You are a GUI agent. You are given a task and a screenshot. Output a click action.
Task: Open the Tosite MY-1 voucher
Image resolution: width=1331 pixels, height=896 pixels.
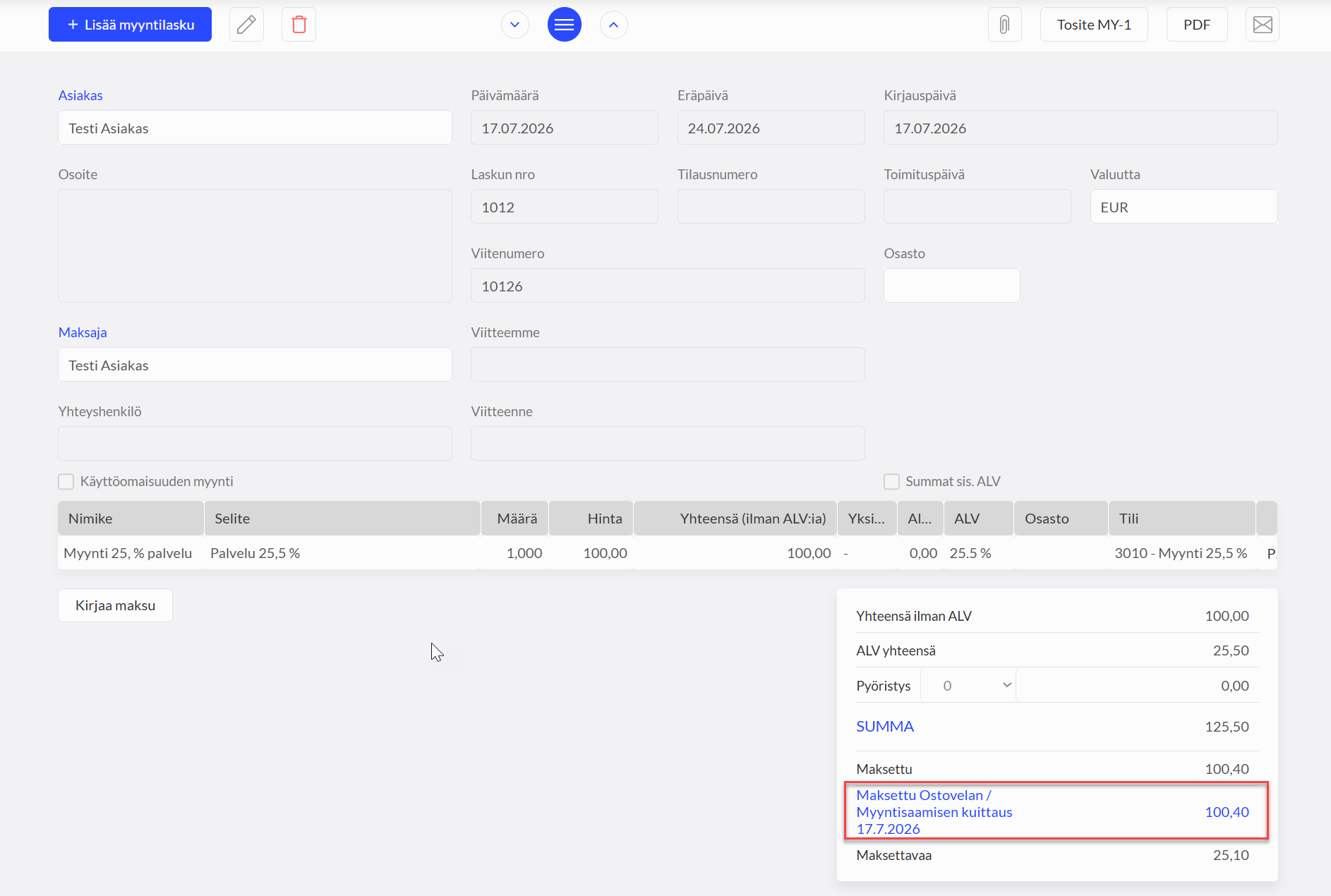coord(1094,25)
